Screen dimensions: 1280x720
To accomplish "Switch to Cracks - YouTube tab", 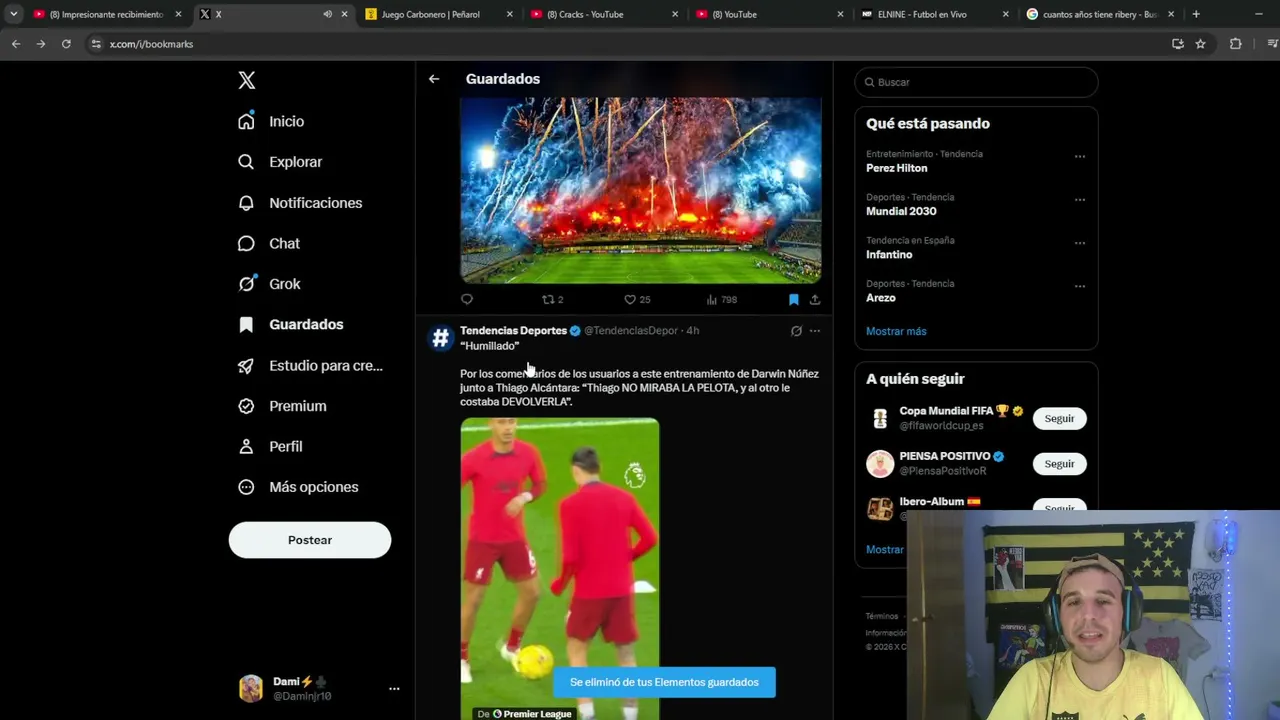I will [x=604, y=14].
